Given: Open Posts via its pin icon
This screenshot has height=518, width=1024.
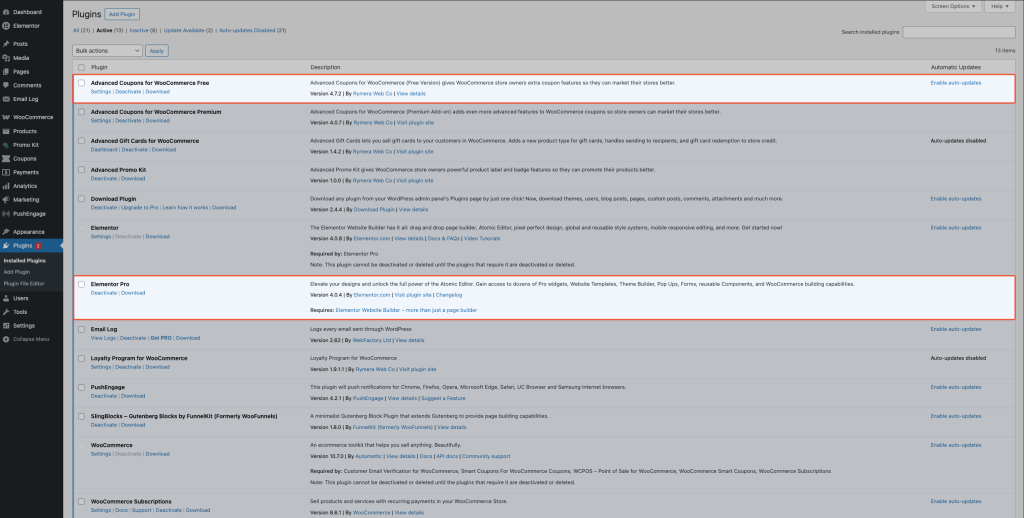Looking at the screenshot, I should coord(6,44).
